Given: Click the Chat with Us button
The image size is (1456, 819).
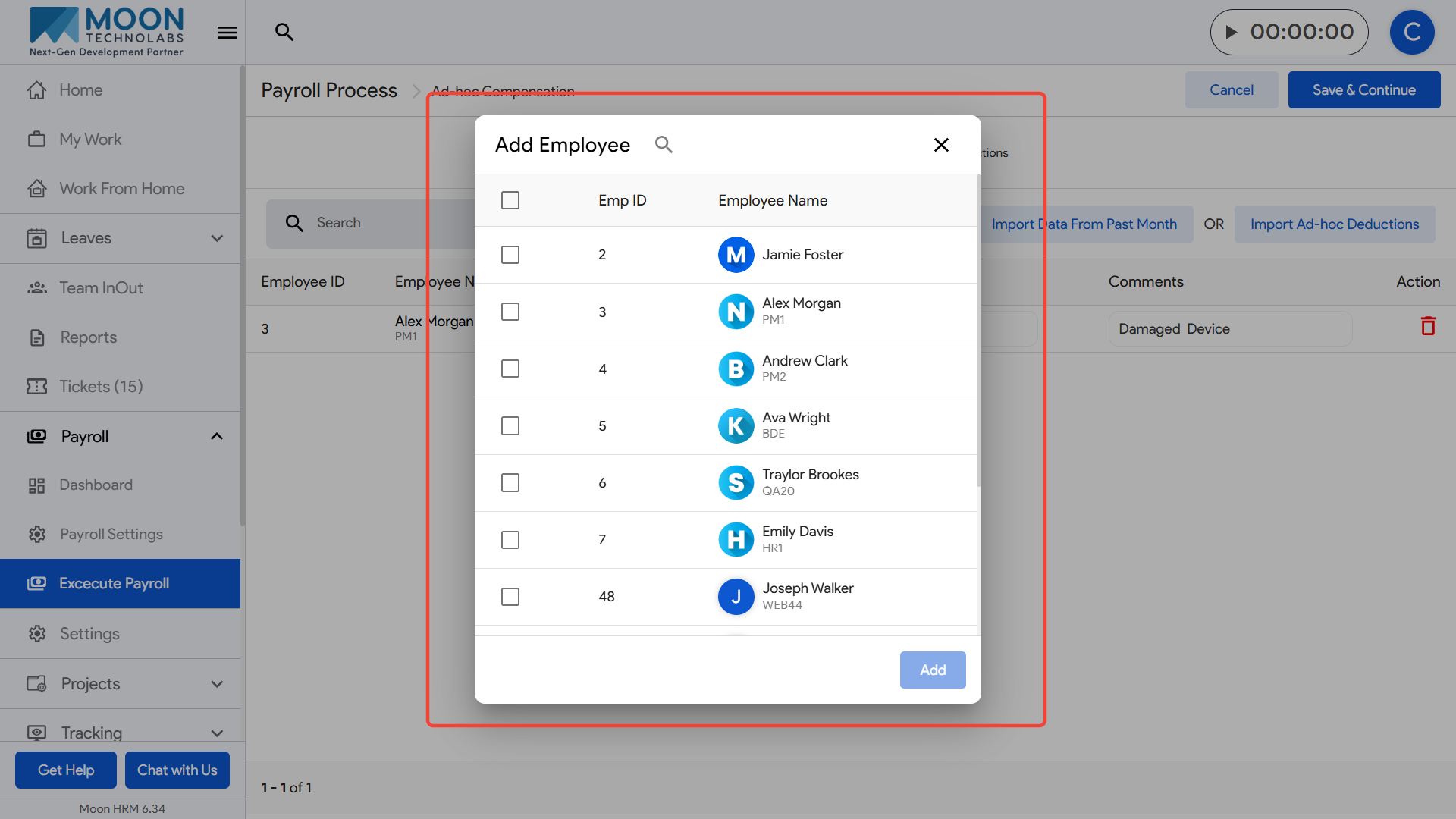Looking at the screenshot, I should coord(177,770).
